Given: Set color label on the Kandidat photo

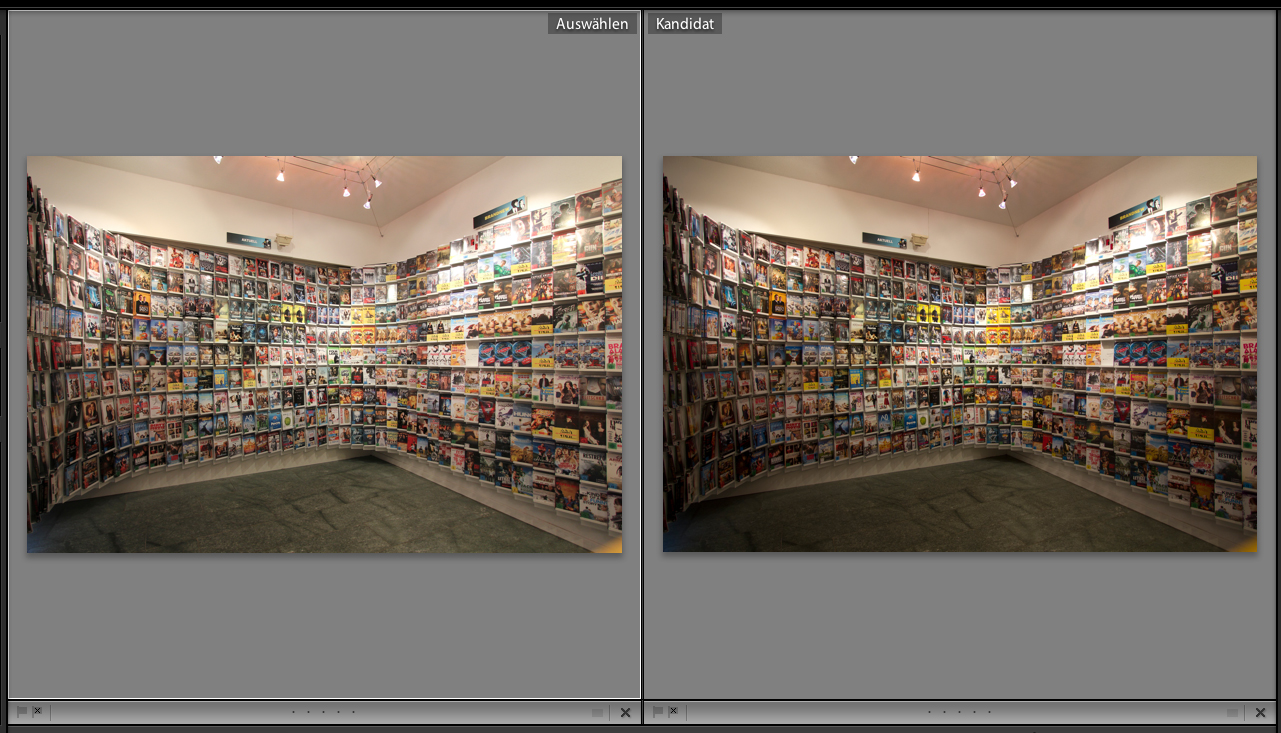Looking at the screenshot, I should point(1233,713).
